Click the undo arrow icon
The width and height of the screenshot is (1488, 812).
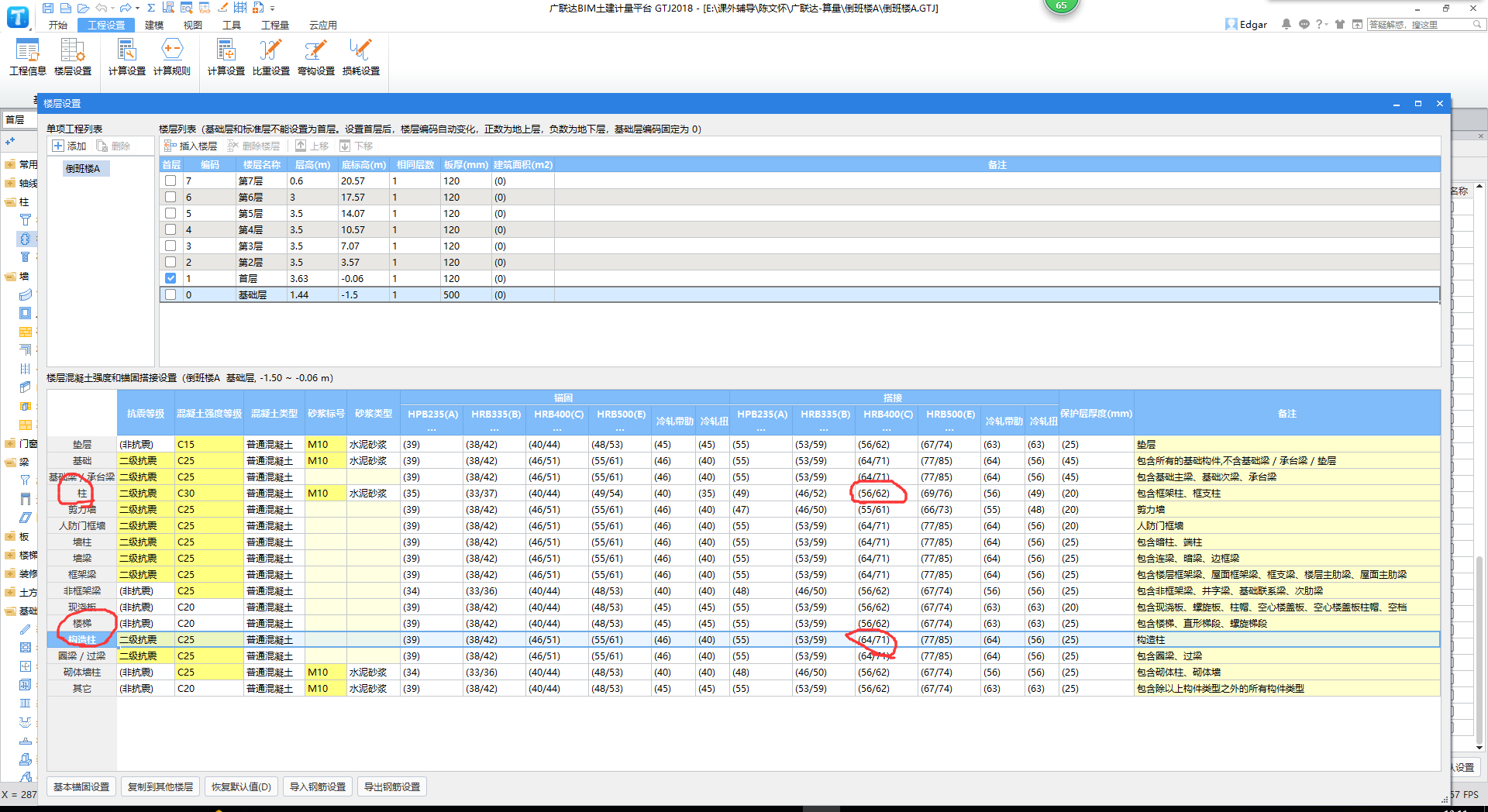[102, 8]
